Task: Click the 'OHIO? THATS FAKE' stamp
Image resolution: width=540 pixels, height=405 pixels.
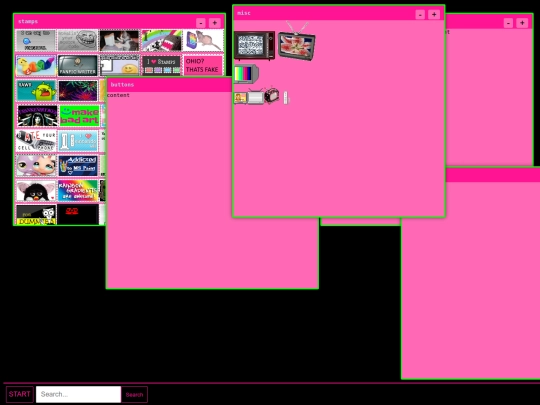Action: click(203, 65)
